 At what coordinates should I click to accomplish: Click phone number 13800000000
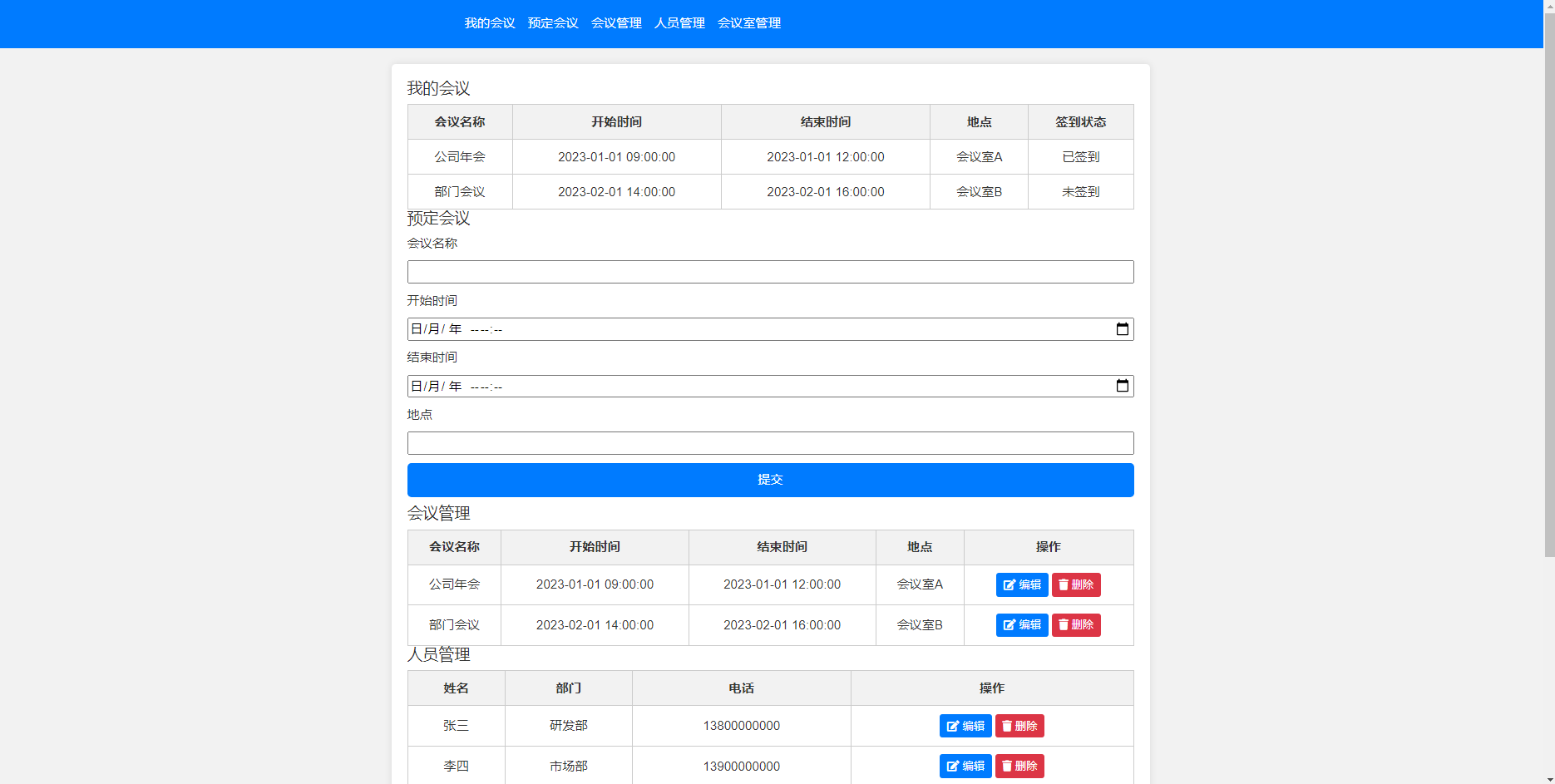coord(741,726)
